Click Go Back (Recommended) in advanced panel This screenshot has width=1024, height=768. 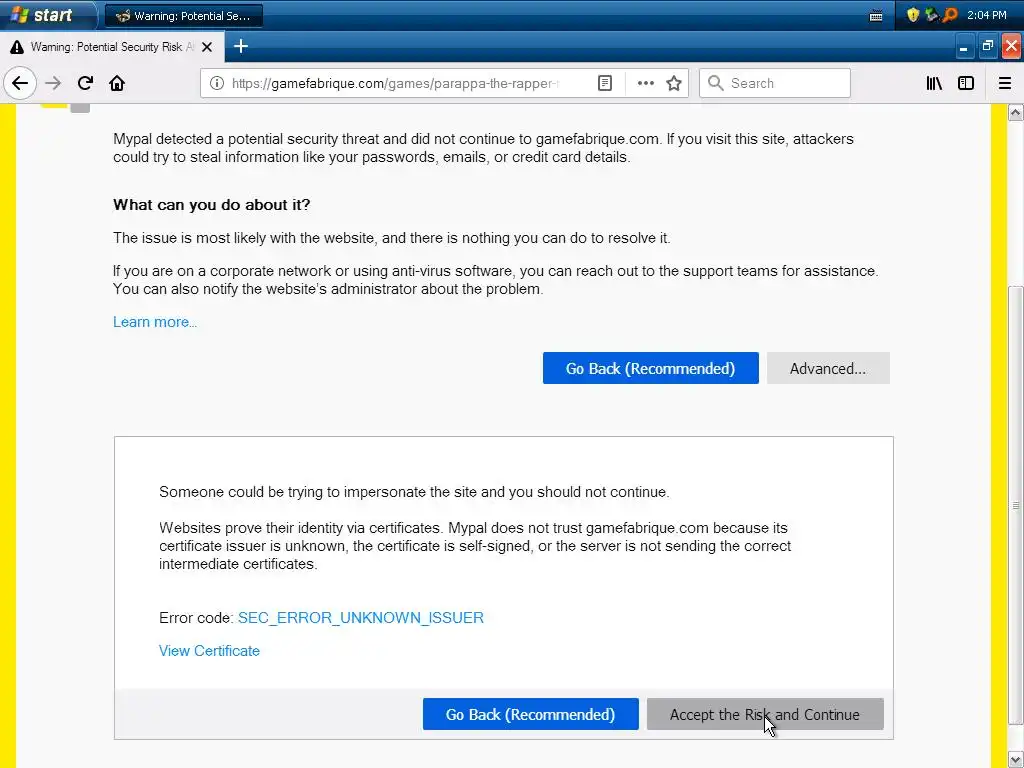(530, 714)
